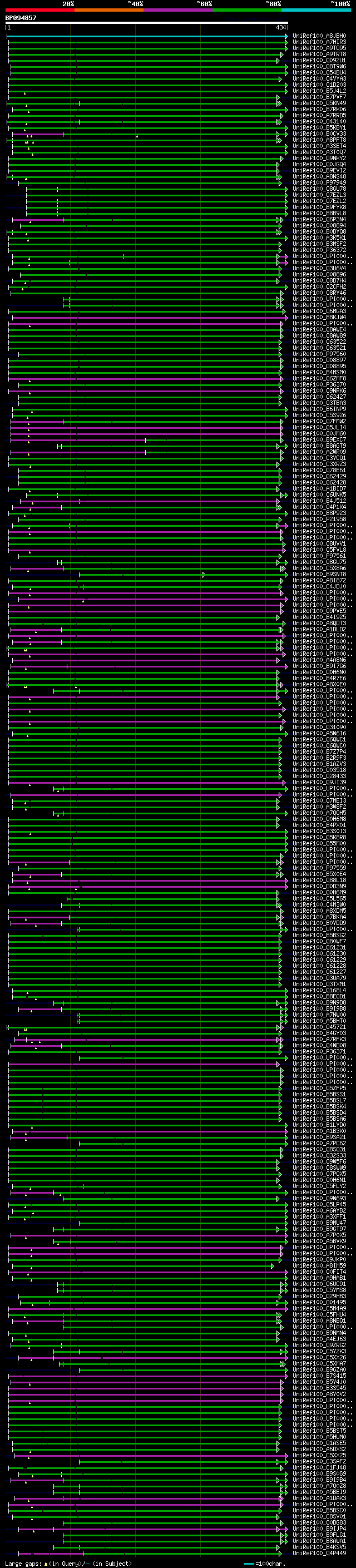356x1568 pixels.
Task: Select hit label UniRef100_Q5KN49
Action: [x=319, y=103]
